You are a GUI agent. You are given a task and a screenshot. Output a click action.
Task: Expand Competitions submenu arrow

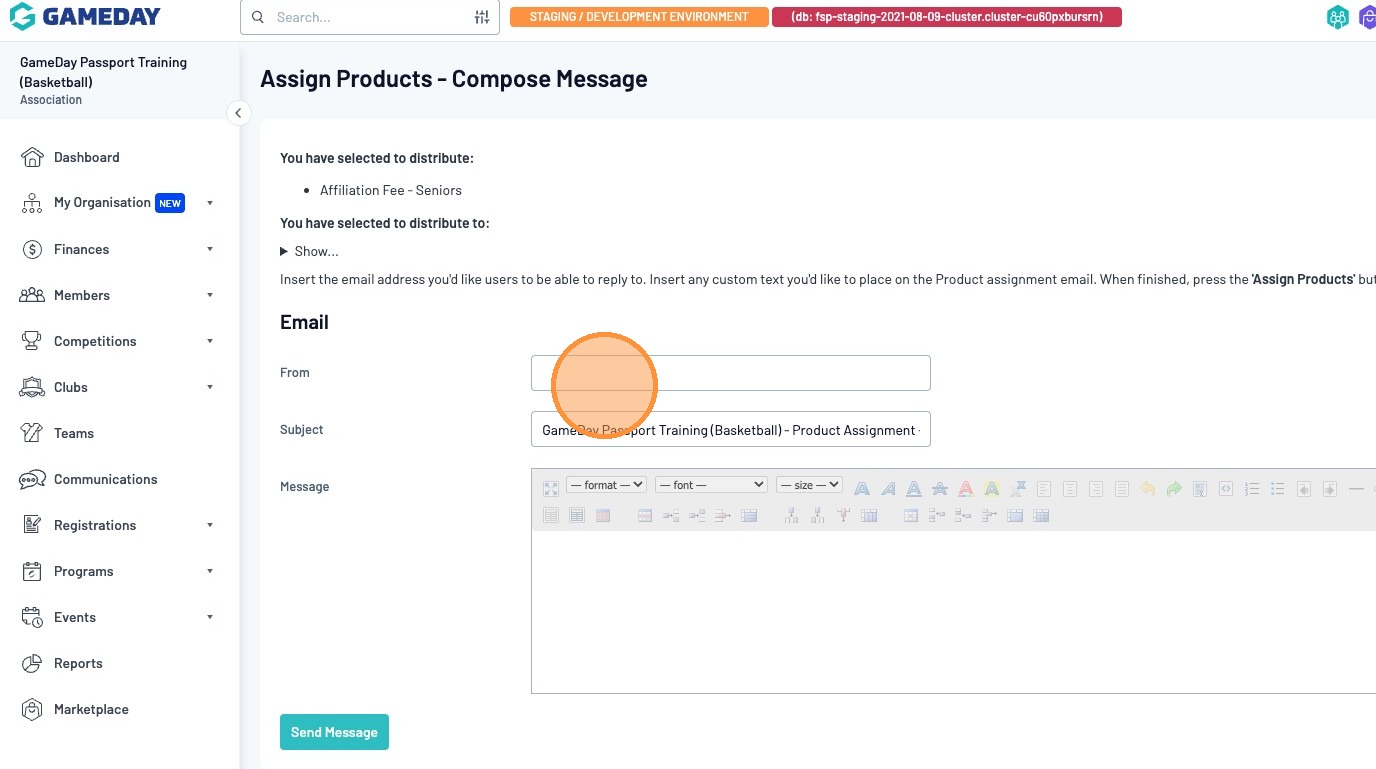pos(210,341)
